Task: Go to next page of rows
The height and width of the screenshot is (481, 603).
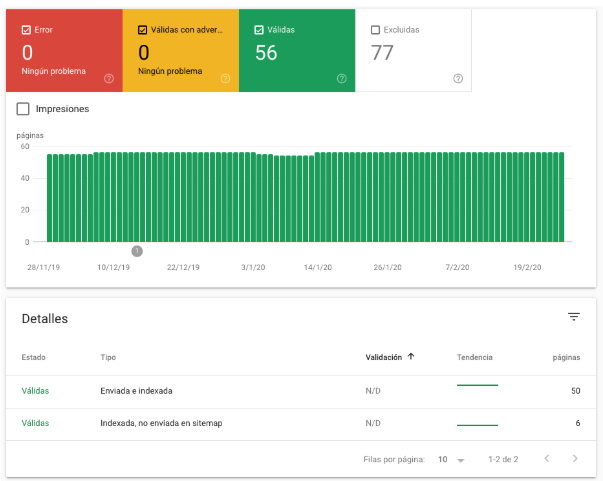Action: pos(575,459)
